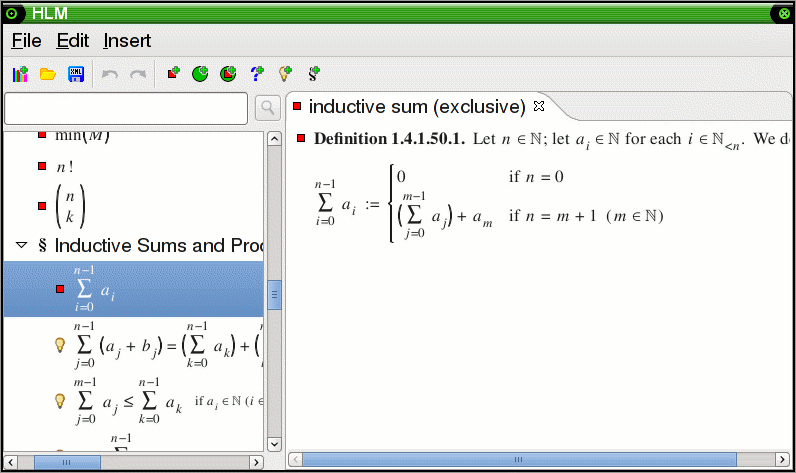Select the n factorial tree item

pos(68,166)
